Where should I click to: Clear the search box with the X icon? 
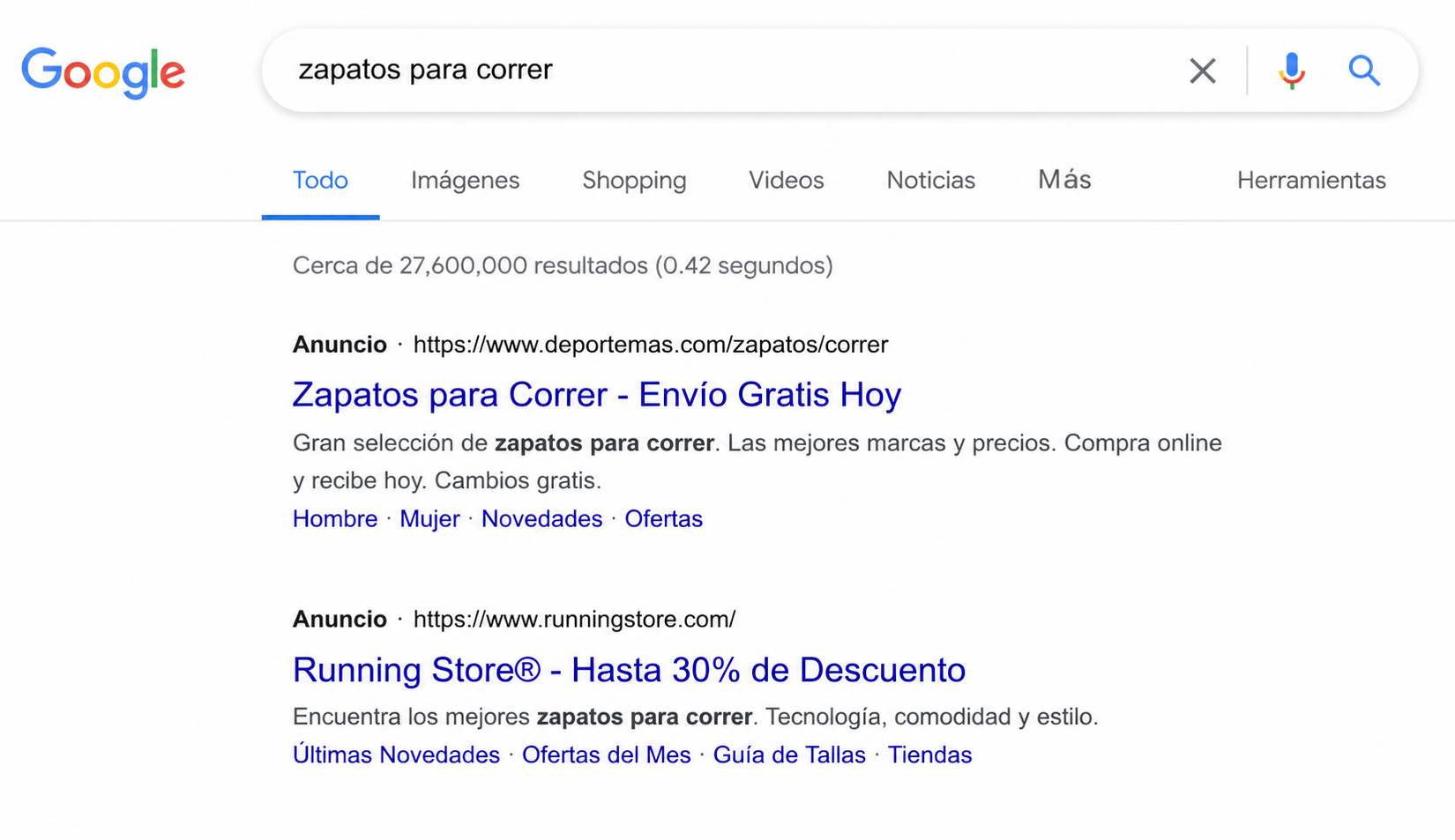click(x=1202, y=71)
